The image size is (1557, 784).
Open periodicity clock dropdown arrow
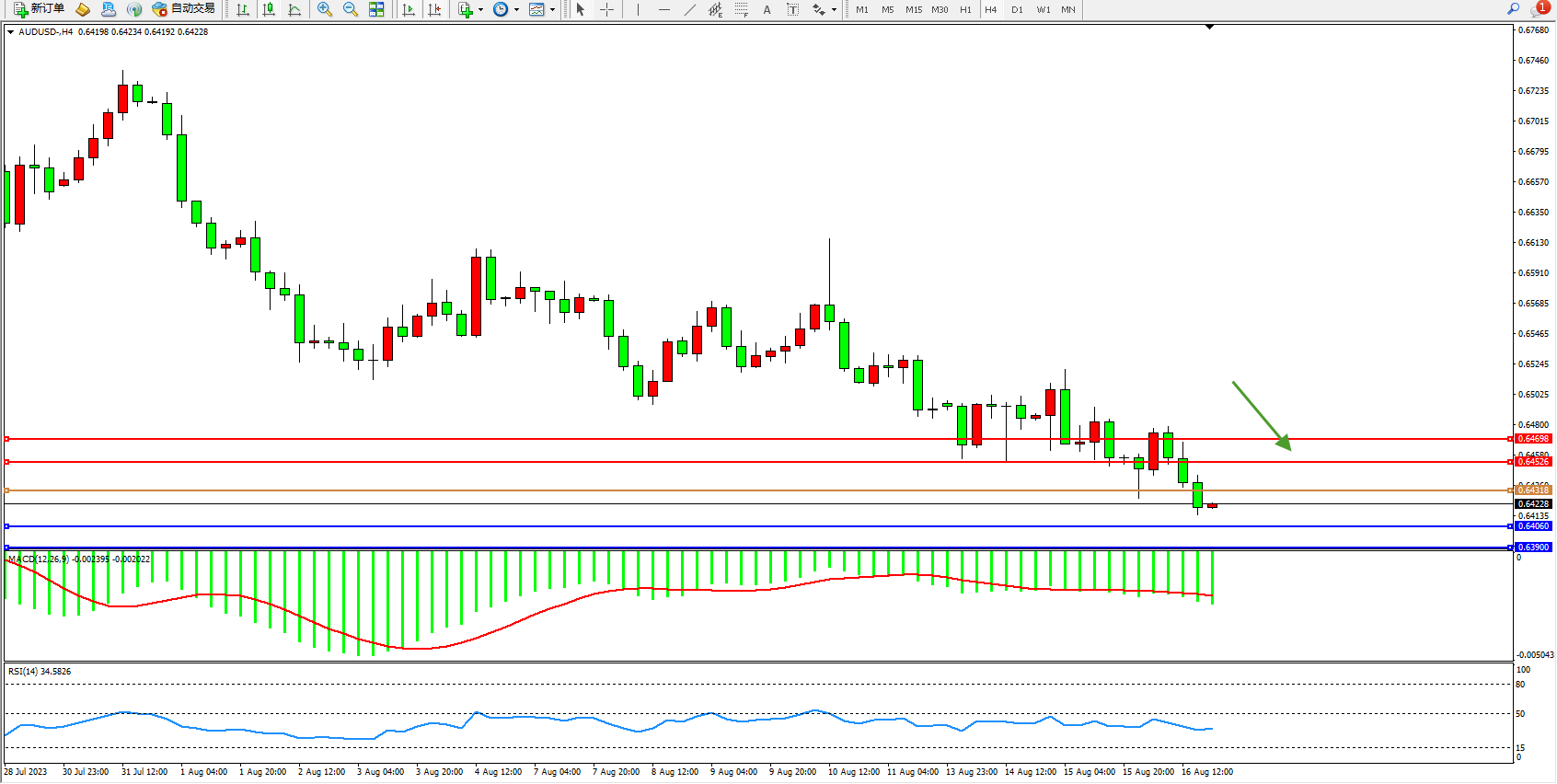click(x=516, y=10)
